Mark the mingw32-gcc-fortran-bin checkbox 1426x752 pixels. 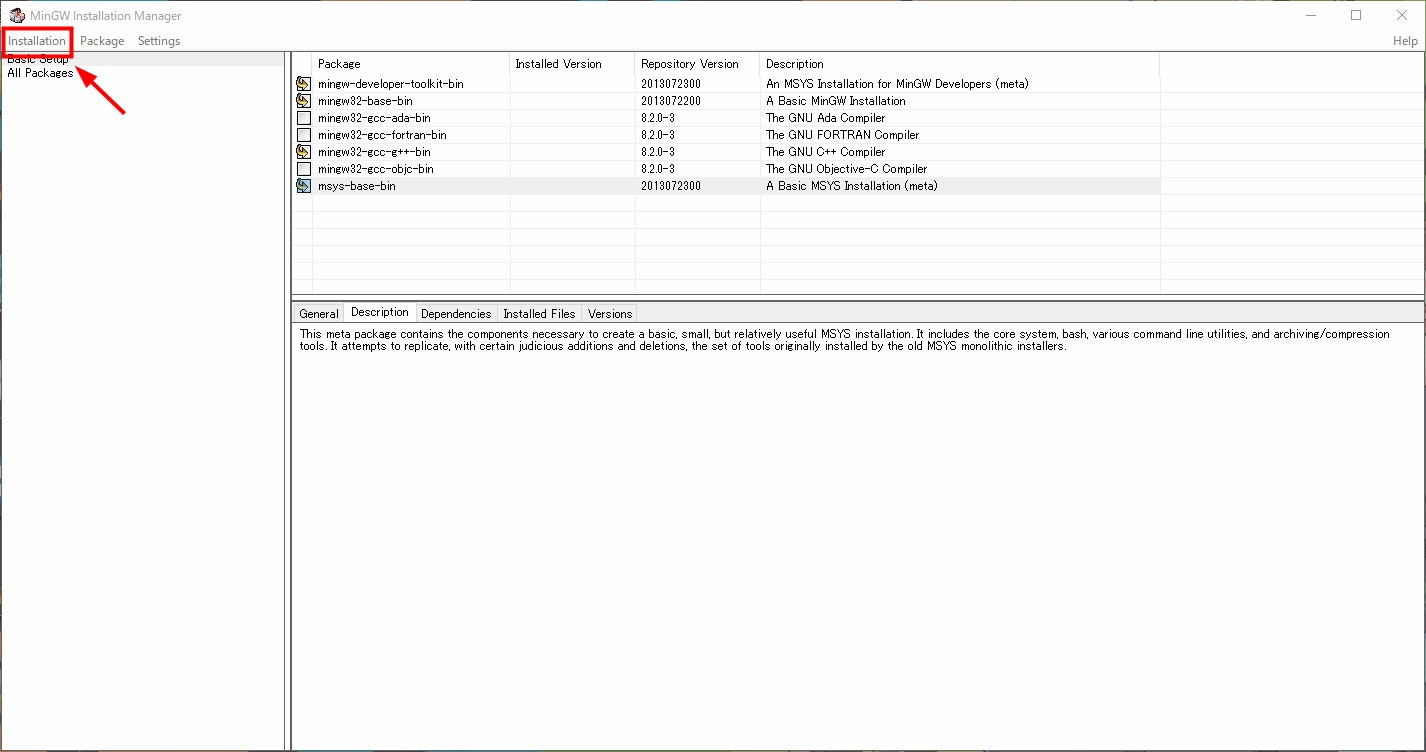pyautogui.click(x=304, y=135)
